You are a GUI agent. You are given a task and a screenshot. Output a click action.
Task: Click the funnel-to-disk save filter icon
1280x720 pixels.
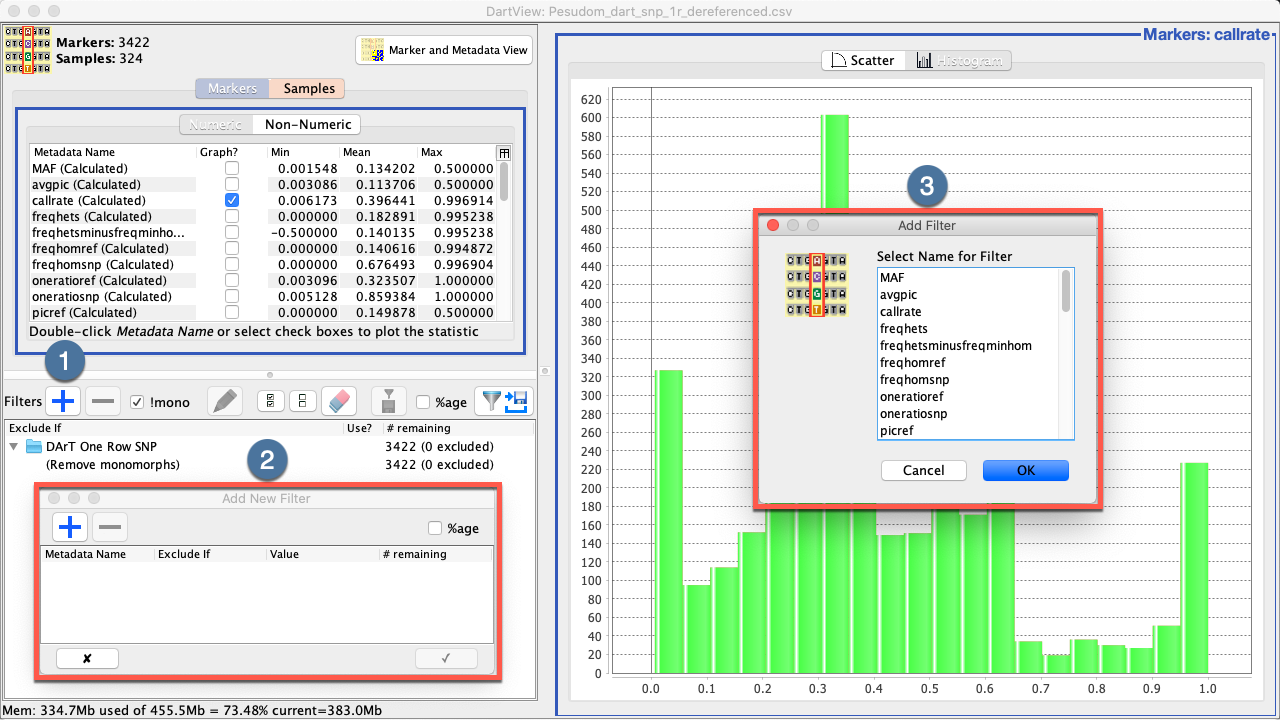coord(388,402)
